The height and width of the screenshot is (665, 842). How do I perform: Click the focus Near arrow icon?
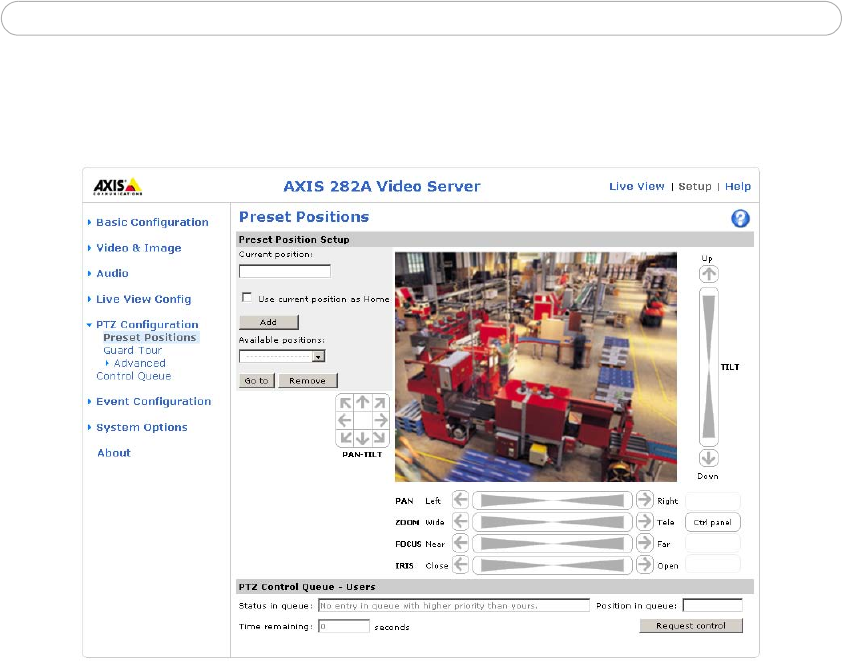(x=460, y=543)
